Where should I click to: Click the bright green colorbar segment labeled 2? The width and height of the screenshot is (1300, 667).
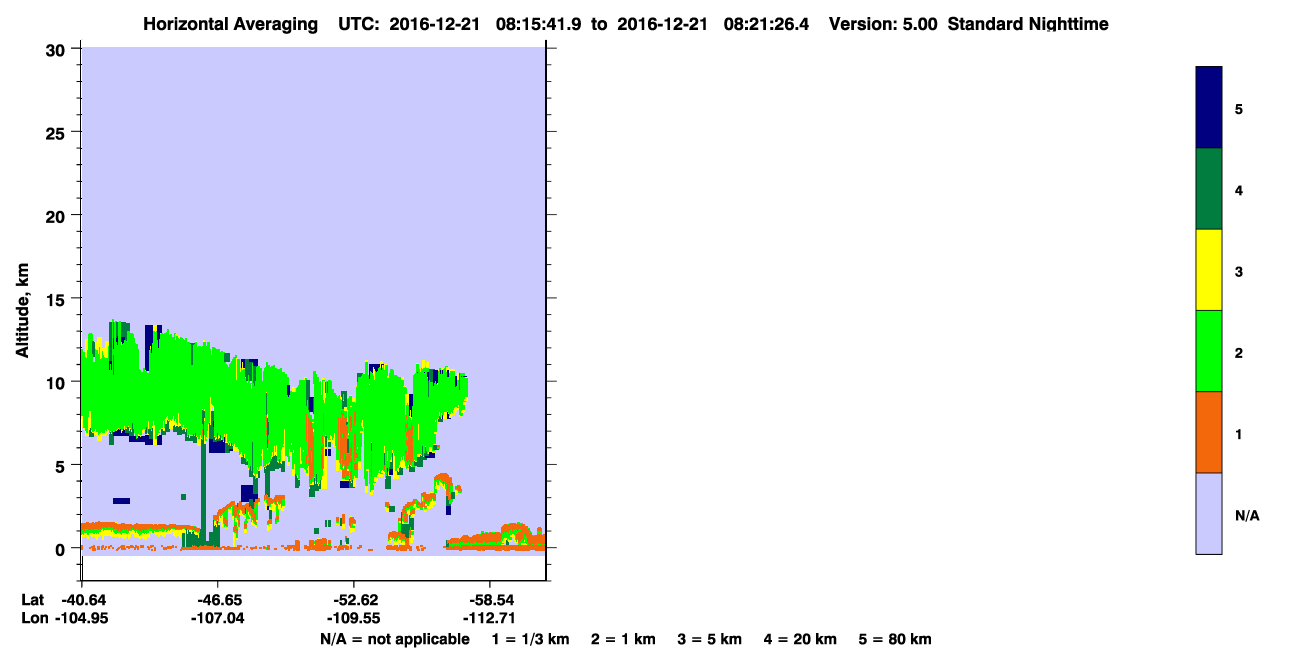1209,351
